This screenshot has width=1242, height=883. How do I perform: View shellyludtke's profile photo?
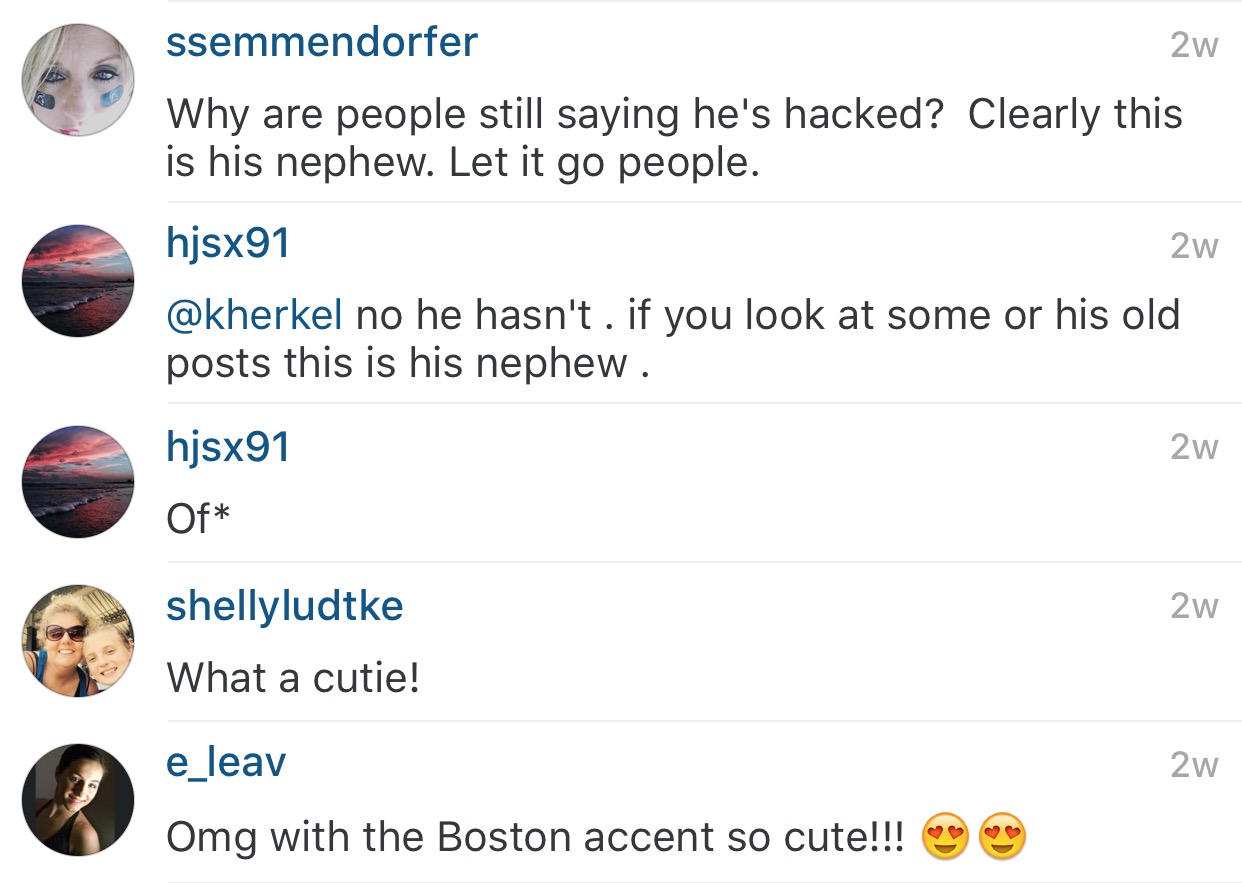(x=78, y=641)
